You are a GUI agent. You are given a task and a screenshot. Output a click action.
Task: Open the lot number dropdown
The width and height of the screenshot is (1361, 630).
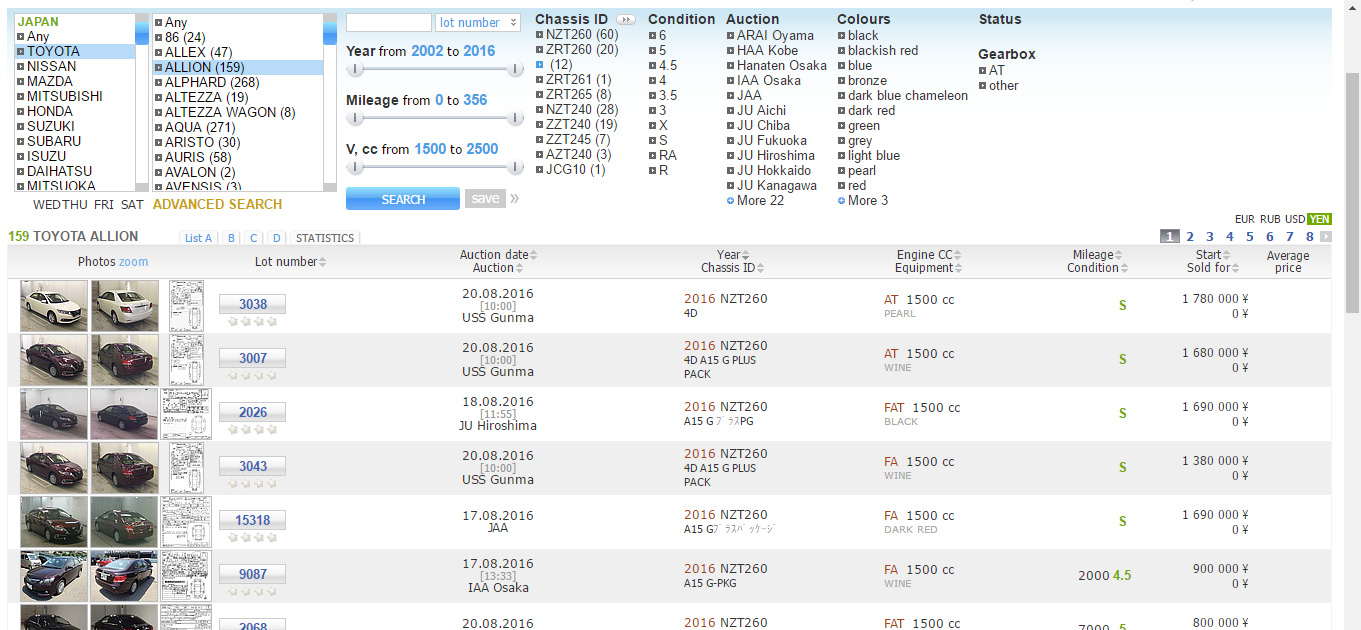click(478, 22)
